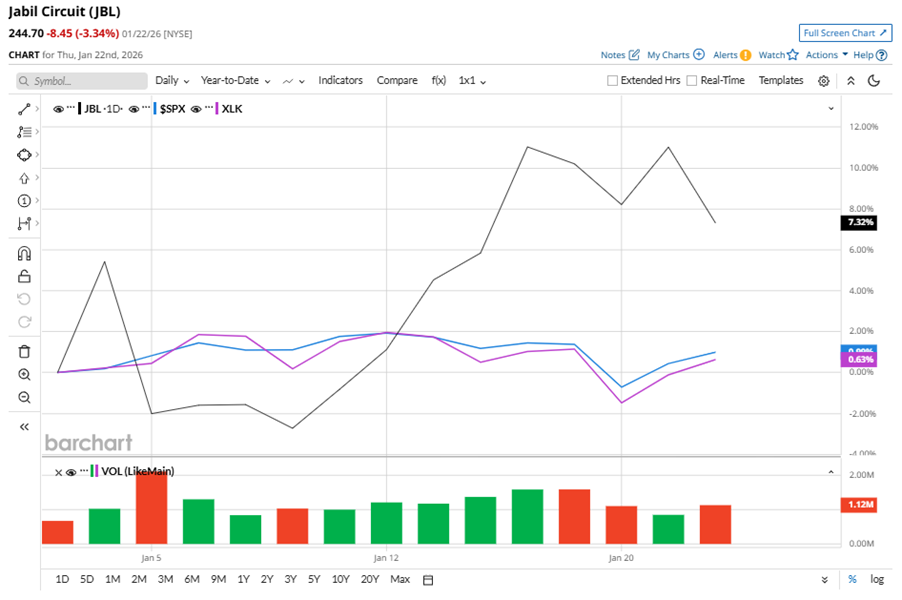The width and height of the screenshot is (902, 600).
Task: Open the Compare menu
Action: (397, 81)
